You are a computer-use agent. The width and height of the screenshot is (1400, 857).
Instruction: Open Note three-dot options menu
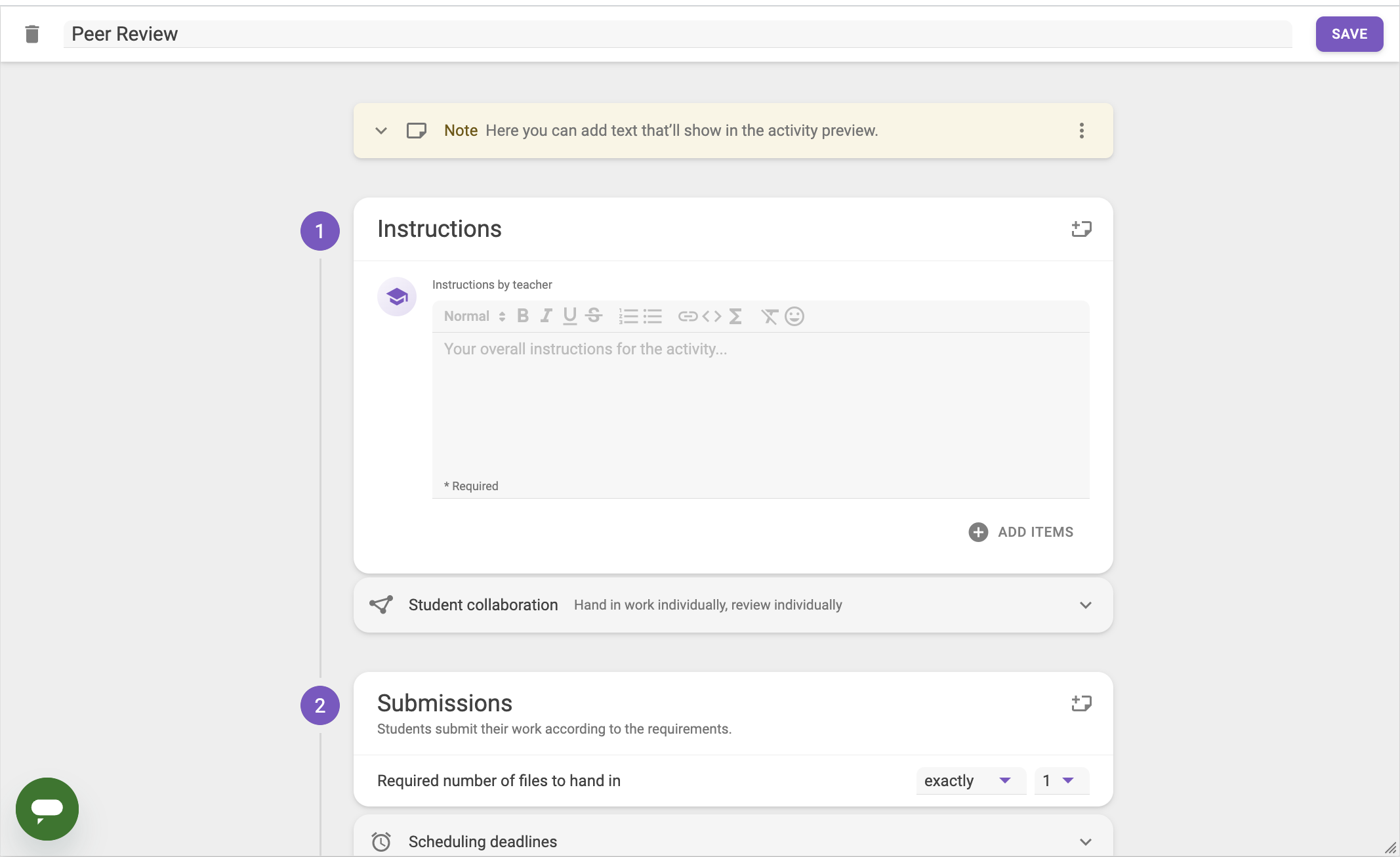pos(1081,131)
